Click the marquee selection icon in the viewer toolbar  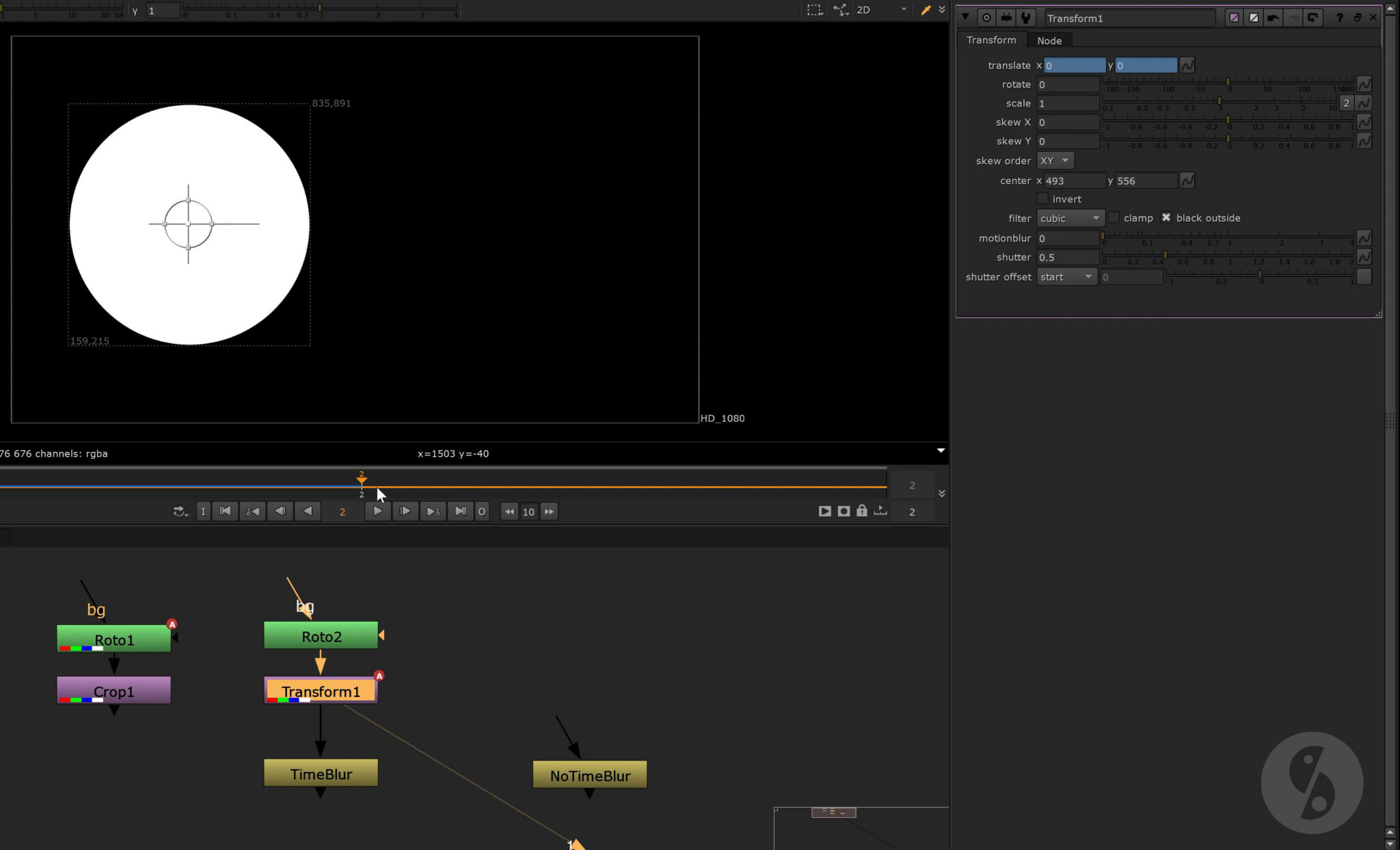tap(814, 10)
